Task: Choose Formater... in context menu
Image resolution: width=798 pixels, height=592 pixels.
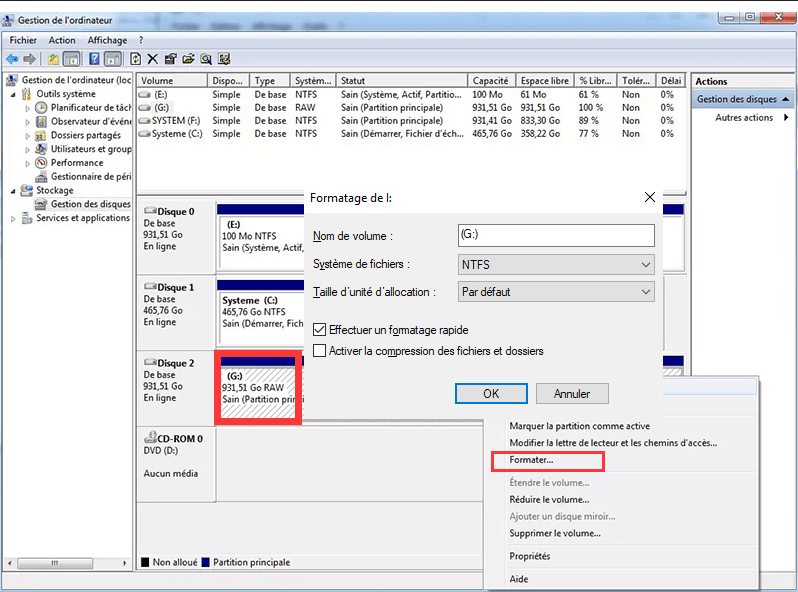Action: (x=531, y=460)
